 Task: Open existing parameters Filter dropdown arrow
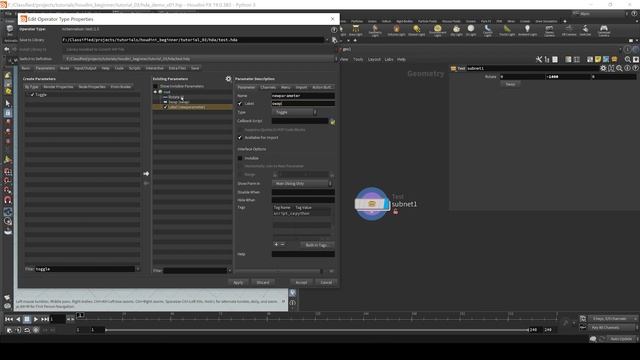tap(229, 270)
